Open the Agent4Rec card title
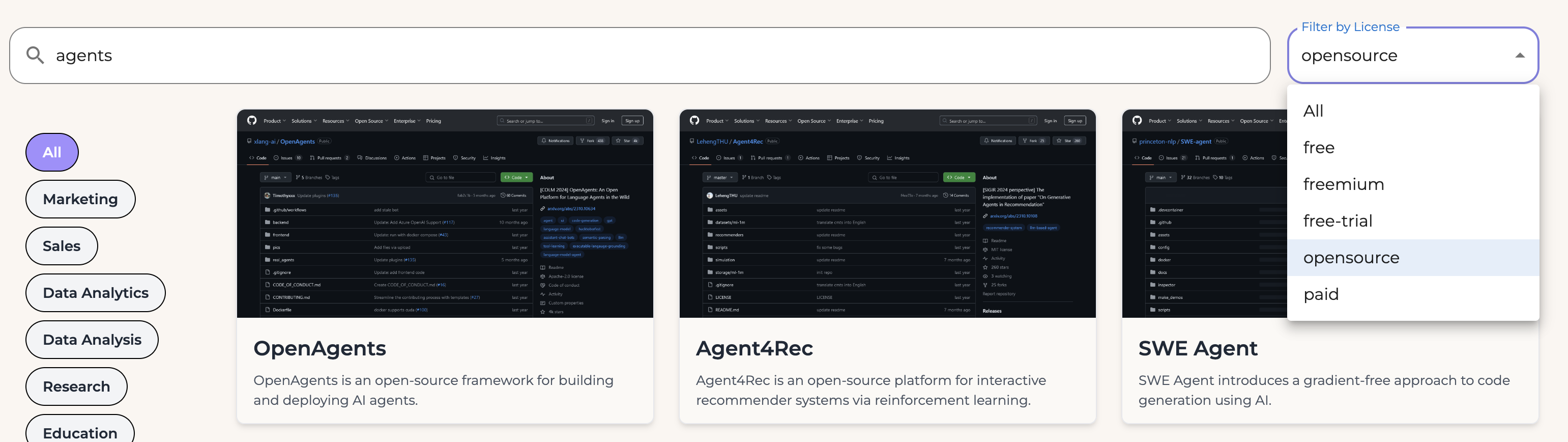This screenshot has height=442, width=1568. click(x=754, y=349)
